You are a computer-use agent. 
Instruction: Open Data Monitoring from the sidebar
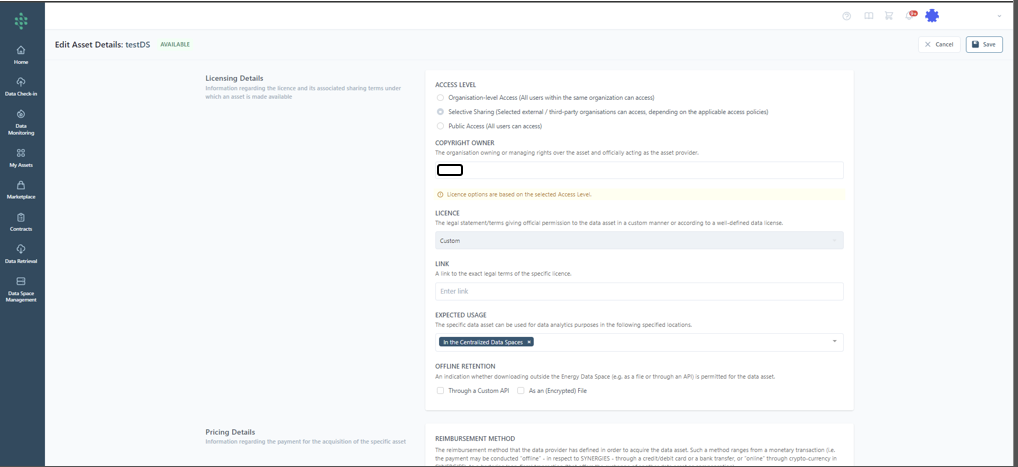tap(21, 122)
